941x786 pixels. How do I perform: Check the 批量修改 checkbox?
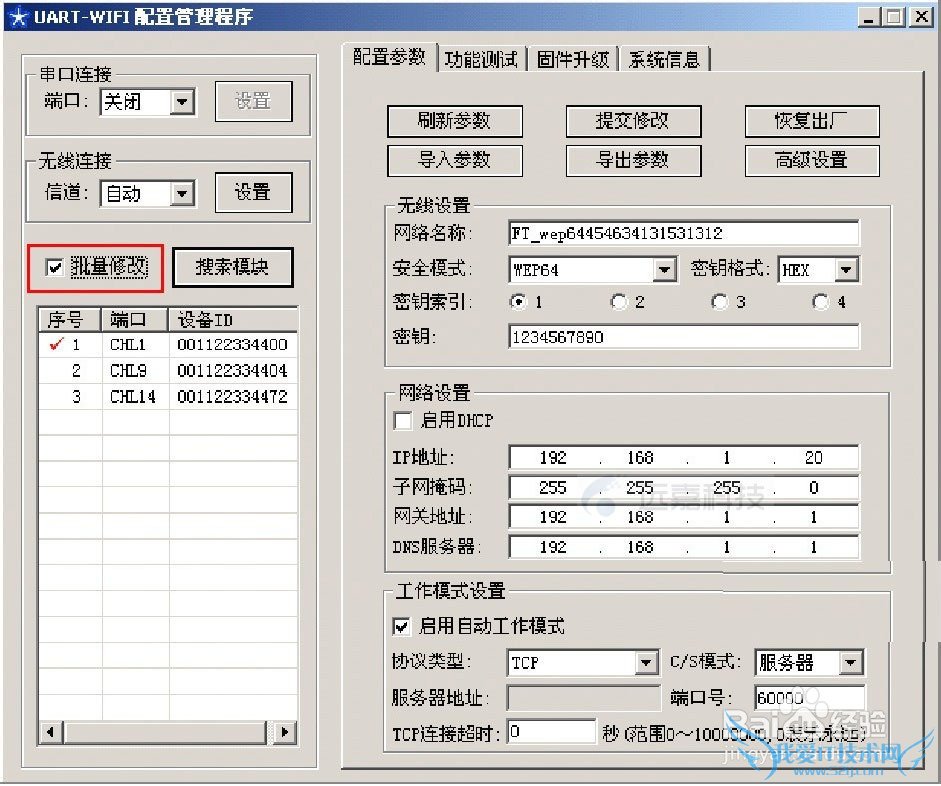point(55,267)
